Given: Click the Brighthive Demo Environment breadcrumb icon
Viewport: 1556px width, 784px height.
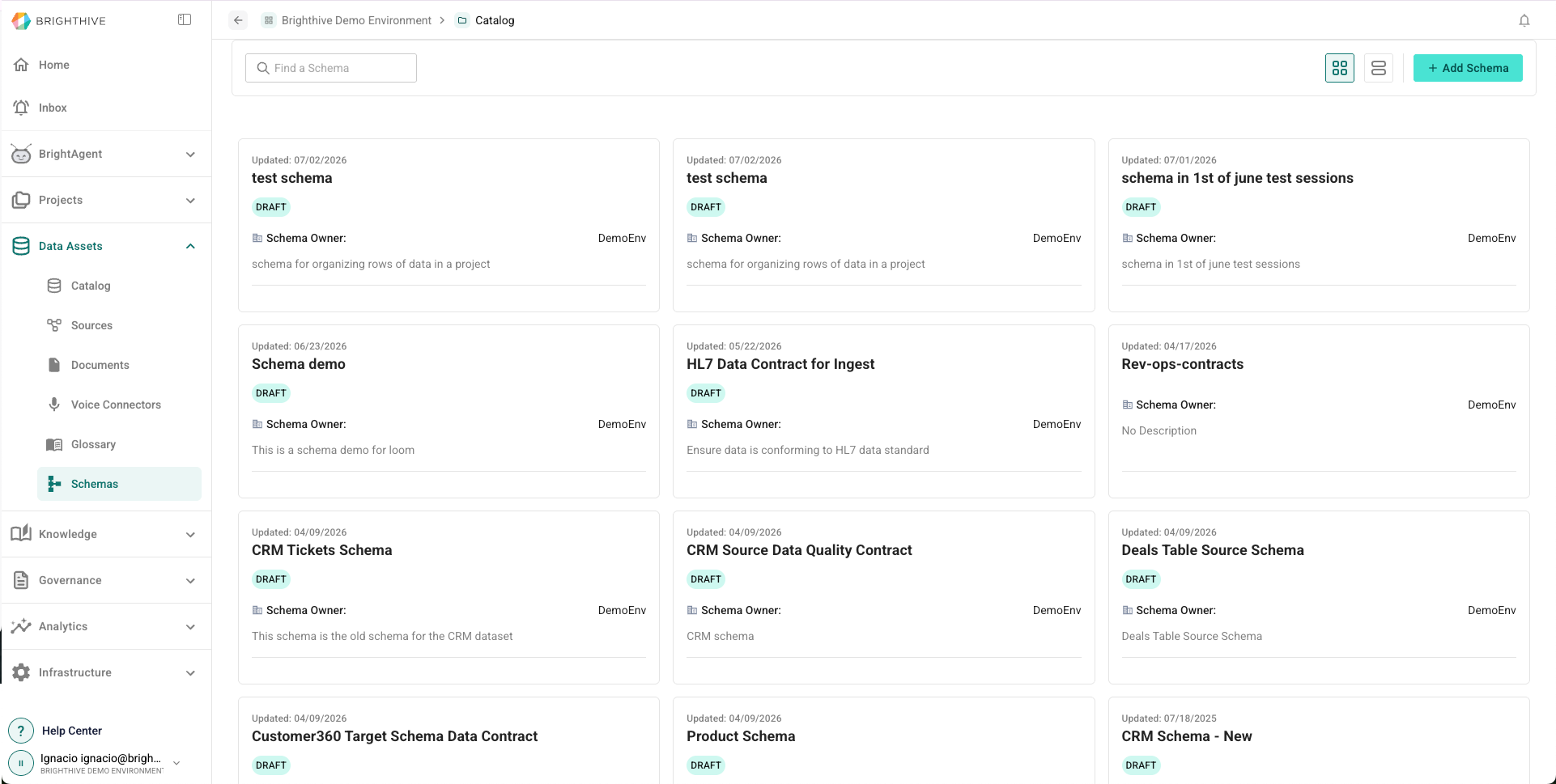Looking at the screenshot, I should pos(269,20).
